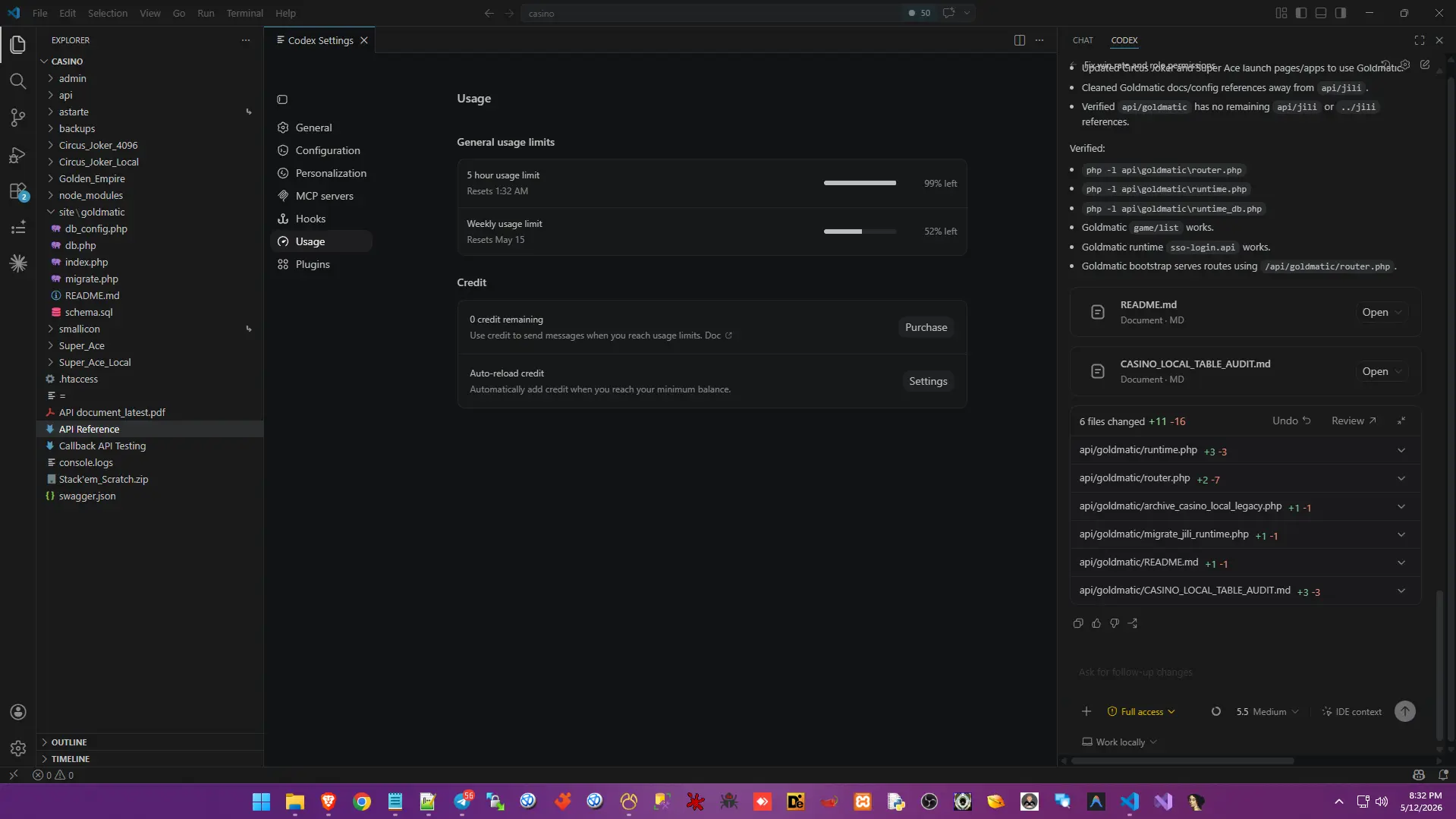Customize Layout from the title bar
The image size is (1456, 819).
coord(1281,13)
